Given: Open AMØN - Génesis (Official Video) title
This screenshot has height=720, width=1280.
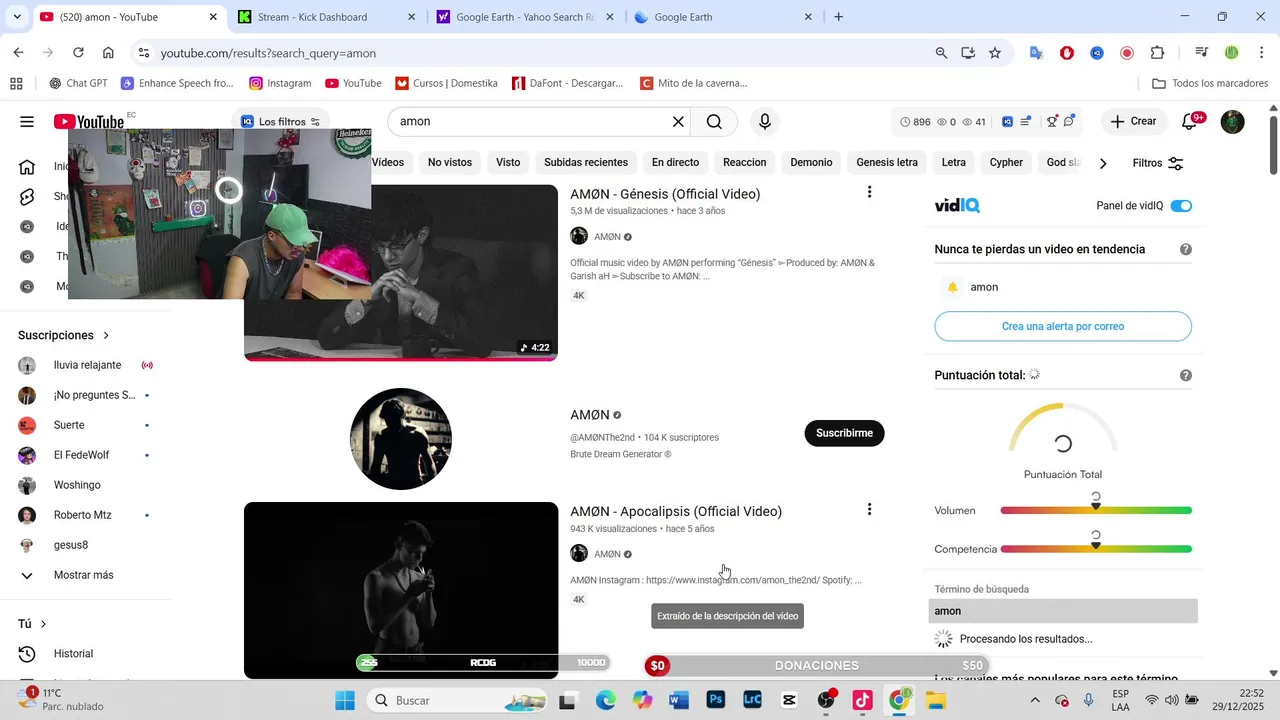Looking at the screenshot, I should (665, 194).
